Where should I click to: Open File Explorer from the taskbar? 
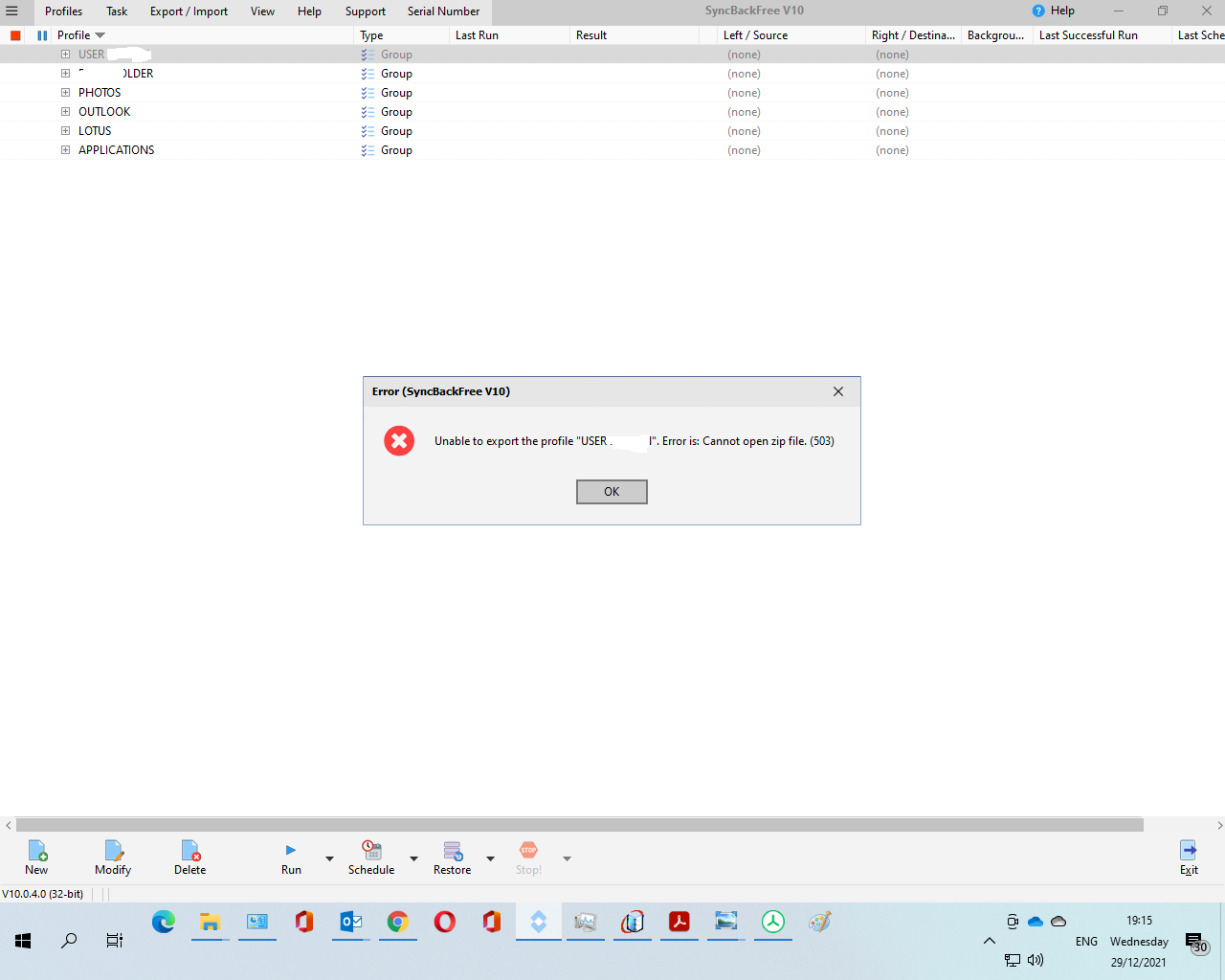point(211,922)
